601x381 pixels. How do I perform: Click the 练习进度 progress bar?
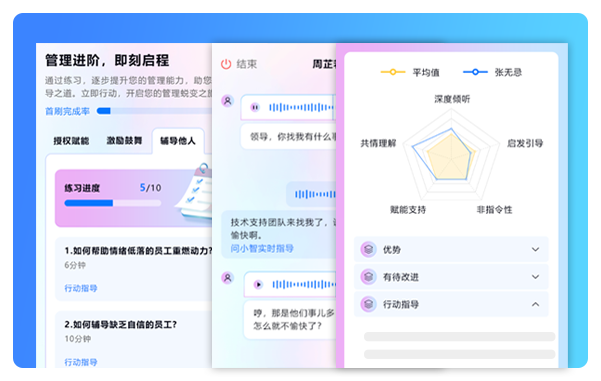coord(113,203)
